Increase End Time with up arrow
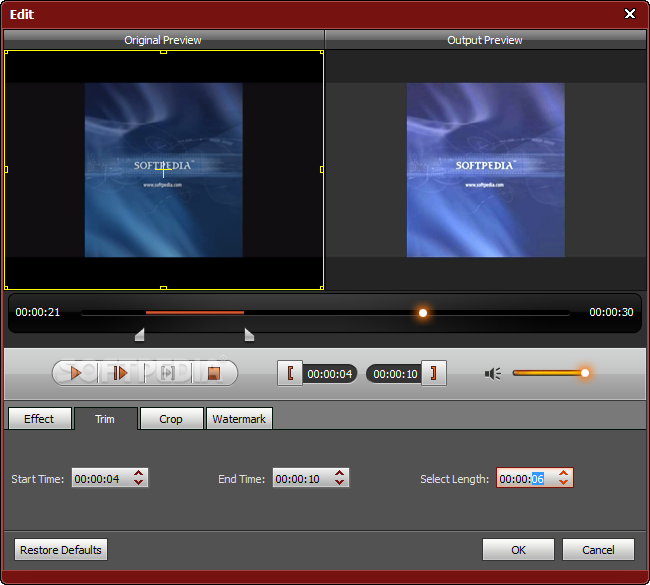Image resolution: width=650 pixels, height=585 pixels. [340, 473]
